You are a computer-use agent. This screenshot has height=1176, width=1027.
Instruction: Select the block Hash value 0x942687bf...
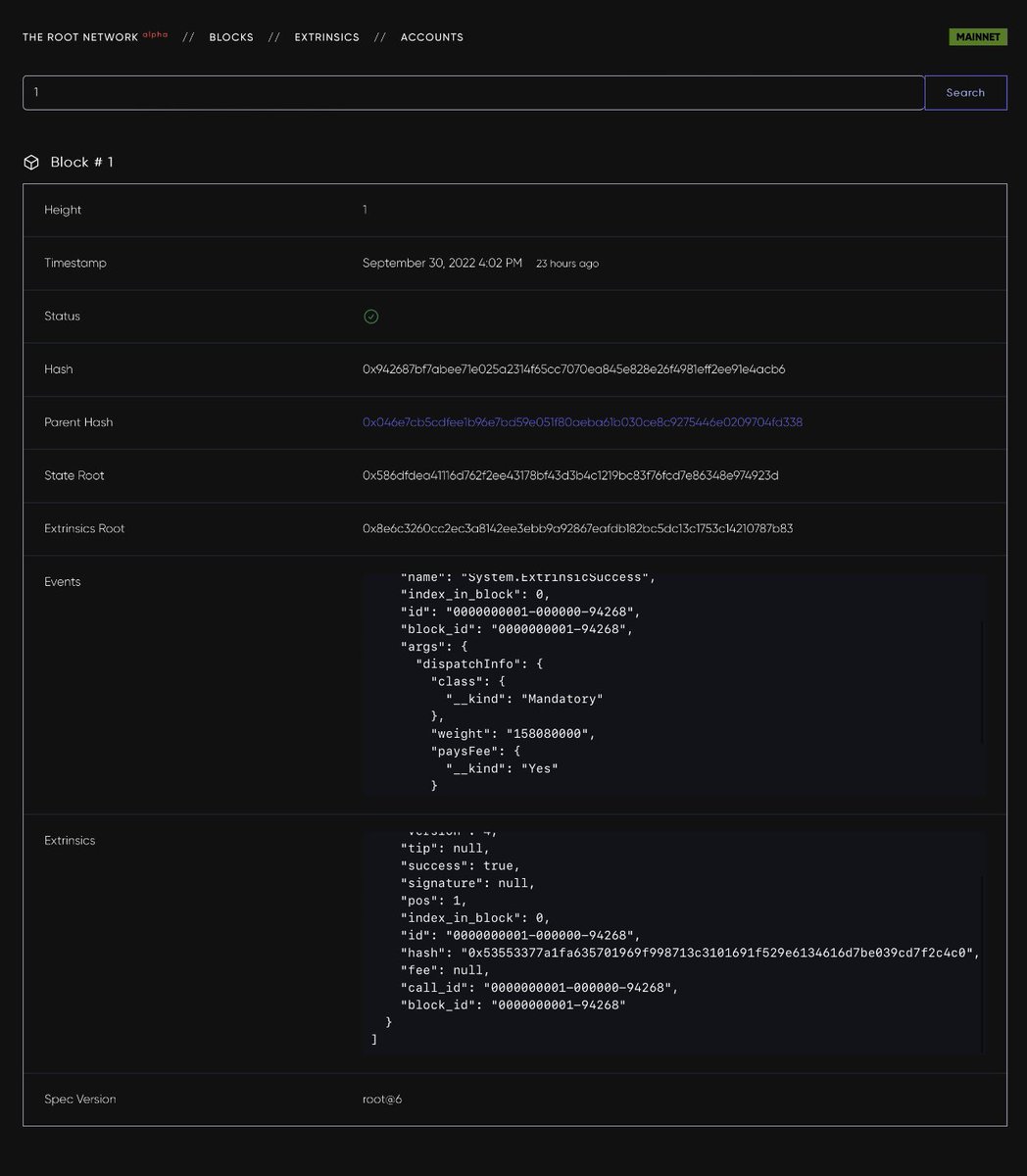[x=573, y=369]
